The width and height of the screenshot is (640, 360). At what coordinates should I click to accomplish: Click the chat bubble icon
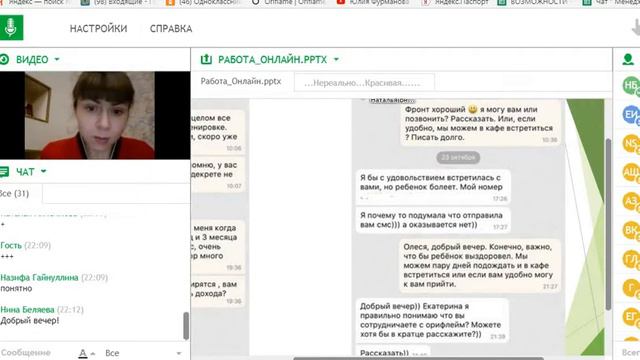coord(4,171)
